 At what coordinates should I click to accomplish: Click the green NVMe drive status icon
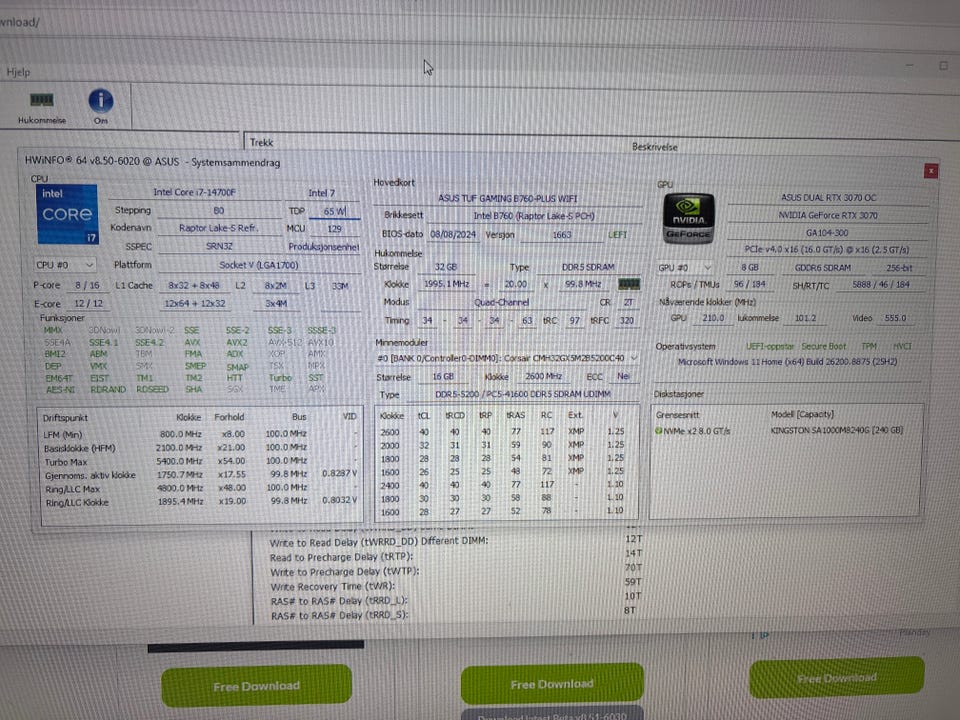pos(659,430)
